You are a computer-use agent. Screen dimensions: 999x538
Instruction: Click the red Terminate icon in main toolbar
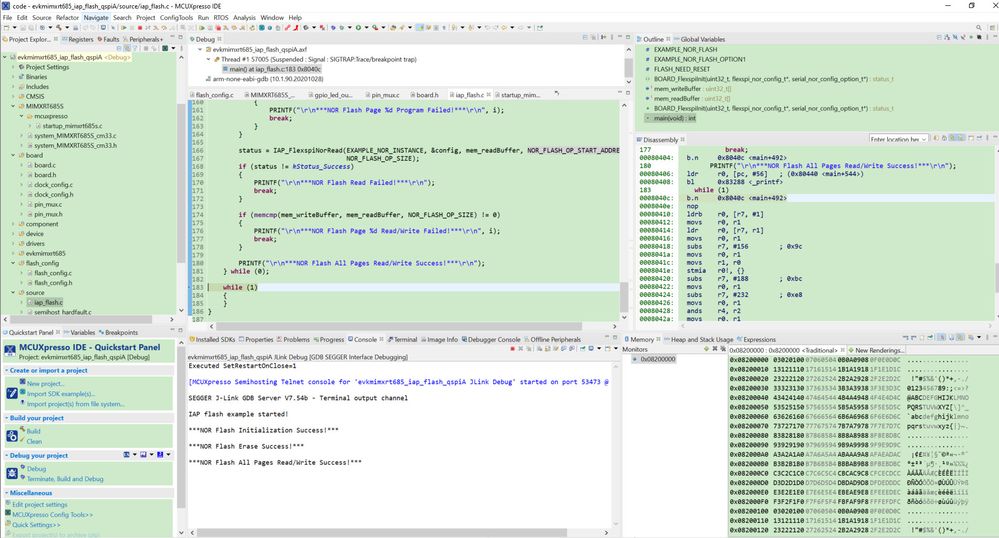tap(140, 28)
